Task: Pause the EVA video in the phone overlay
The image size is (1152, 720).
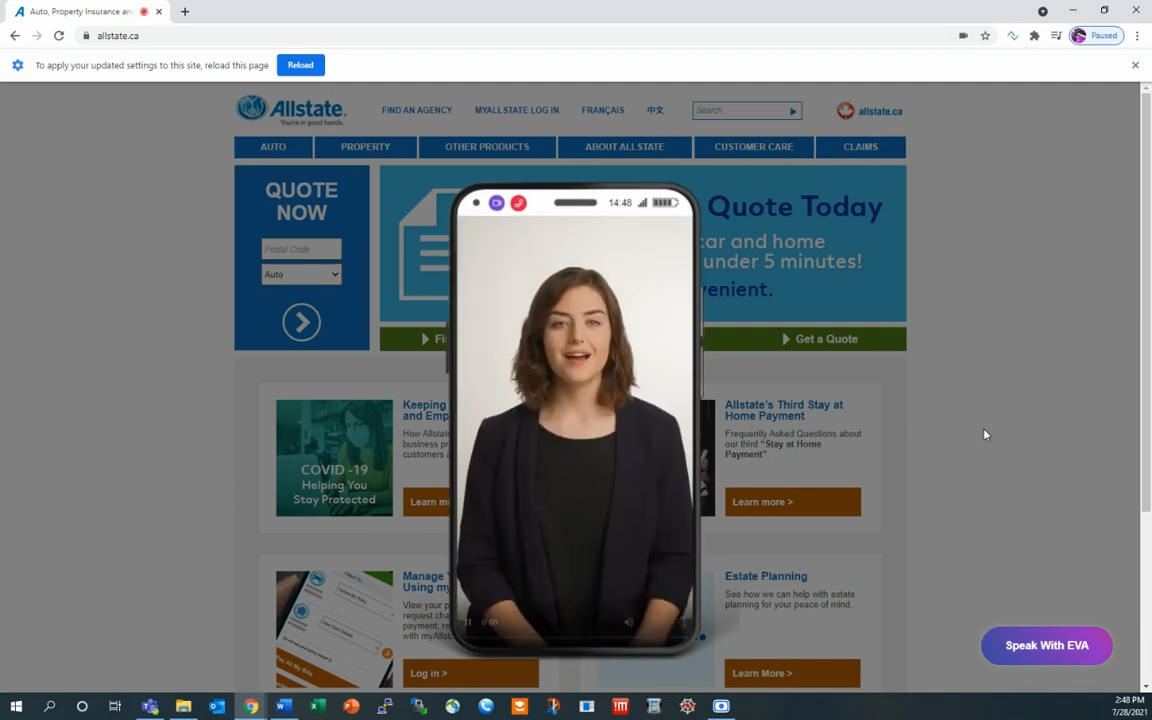Action: [x=468, y=622]
